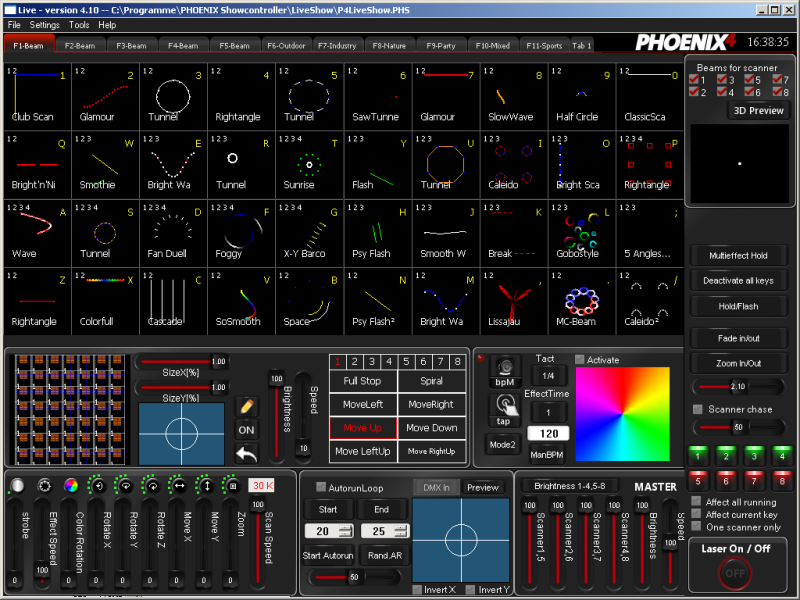Select the Sunrise effect tile
The height and width of the screenshot is (600, 800).
tap(310, 165)
